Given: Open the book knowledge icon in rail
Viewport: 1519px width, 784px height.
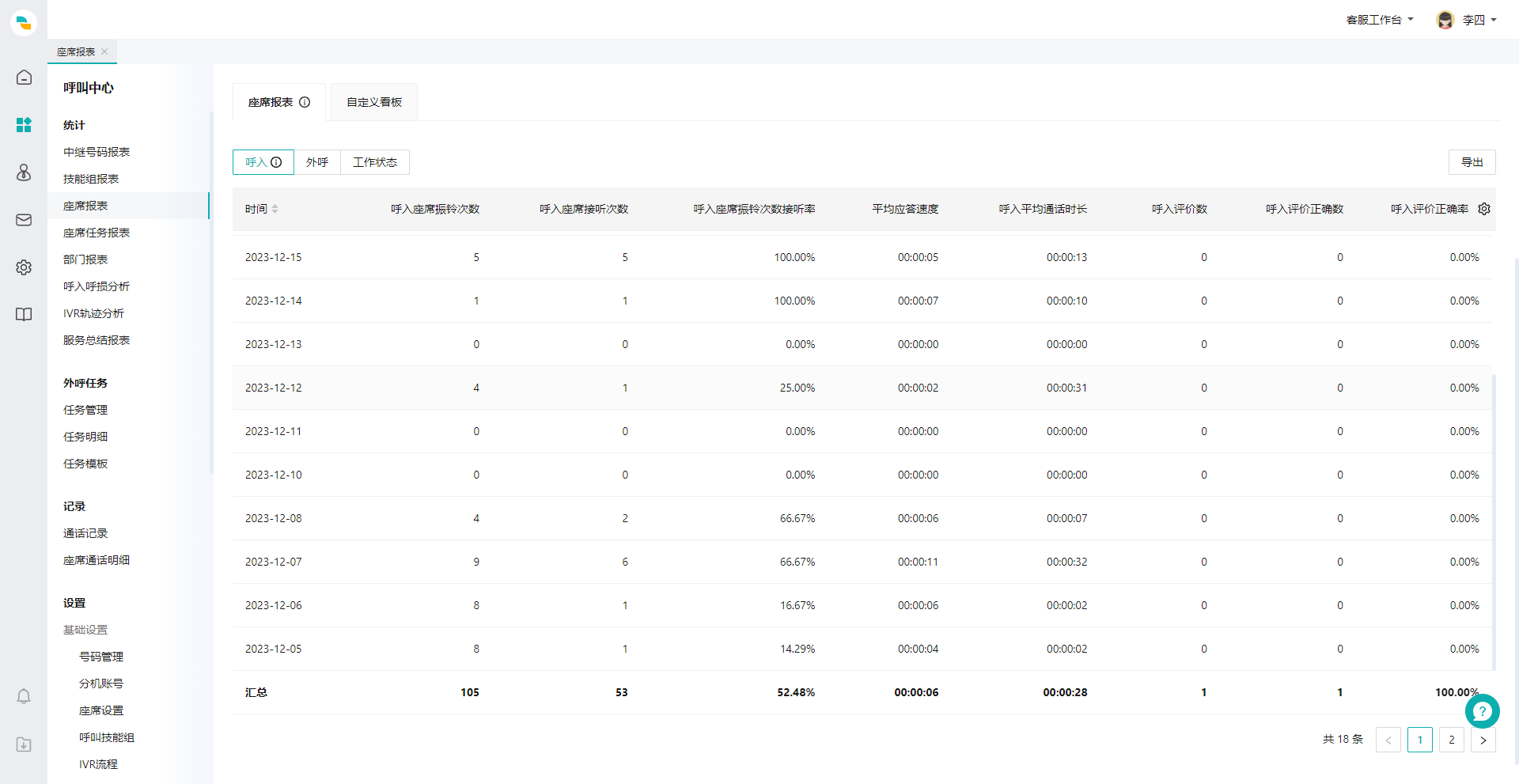Looking at the screenshot, I should (x=24, y=315).
